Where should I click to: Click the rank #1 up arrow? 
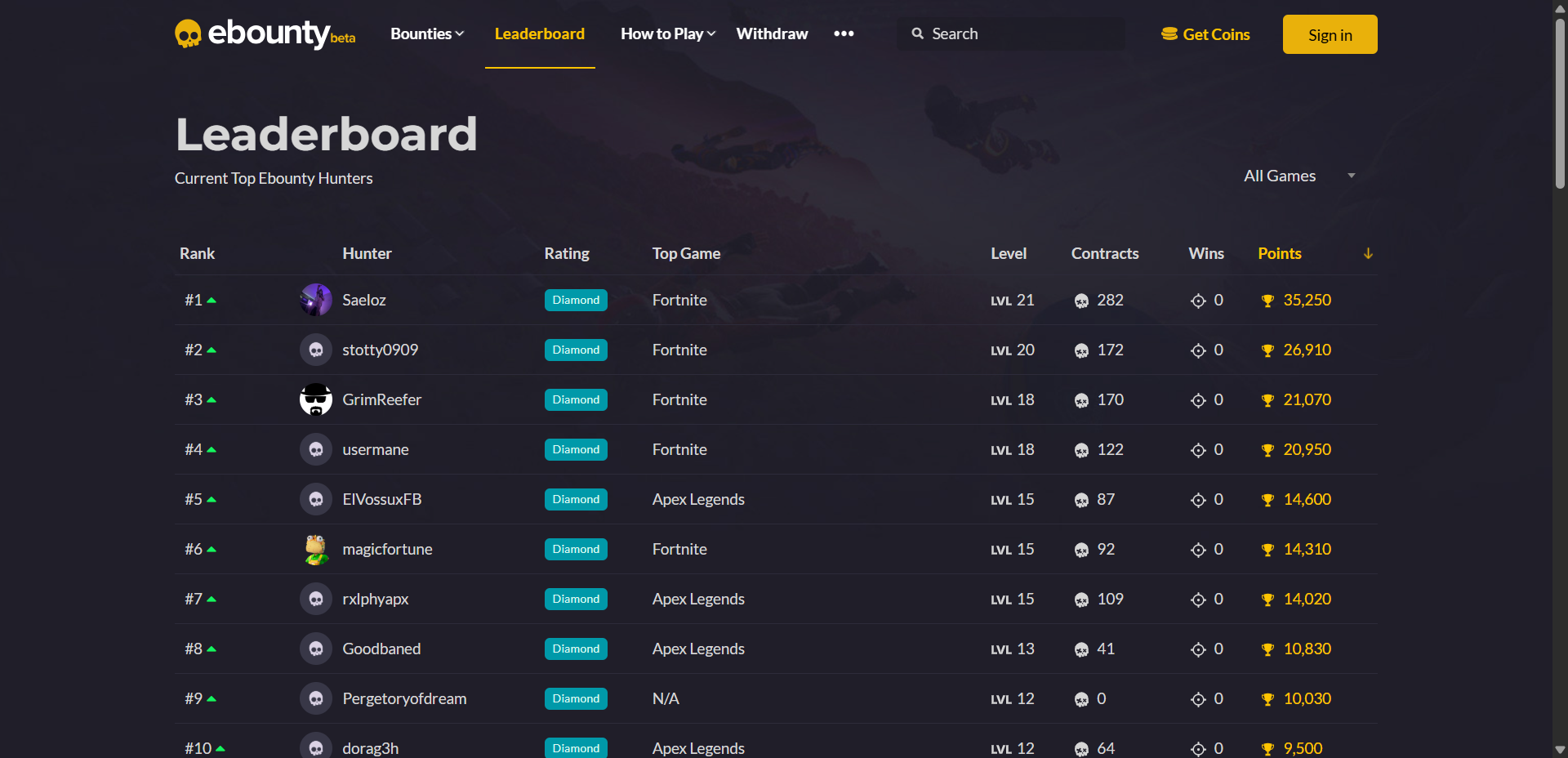coord(212,301)
